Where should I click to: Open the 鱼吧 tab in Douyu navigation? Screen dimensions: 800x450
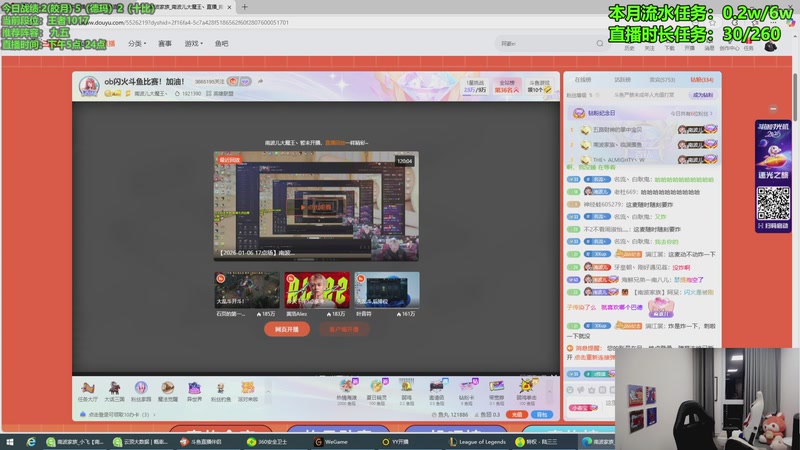click(221, 43)
